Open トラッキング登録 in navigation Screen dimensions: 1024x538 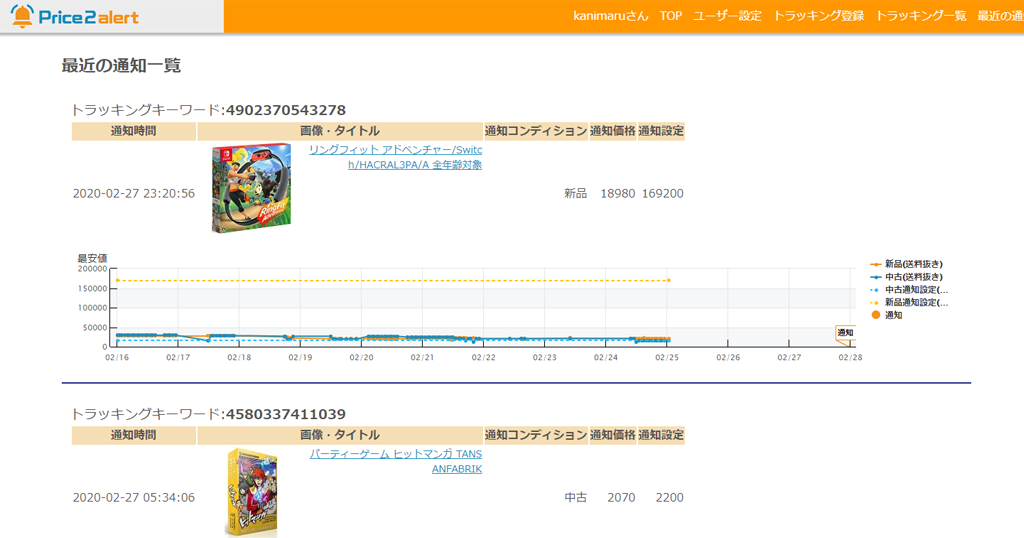(818, 16)
